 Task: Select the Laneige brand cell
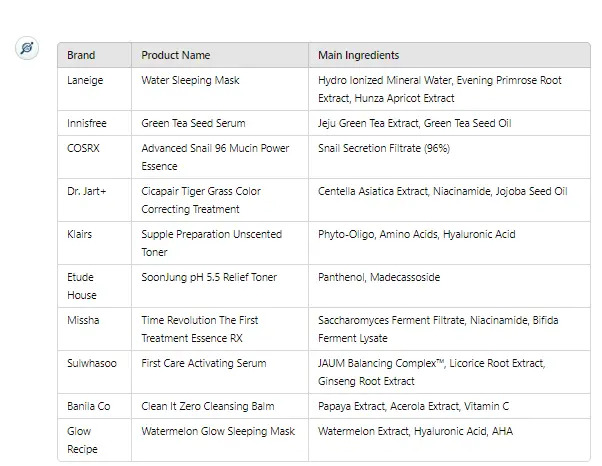click(x=85, y=80)
